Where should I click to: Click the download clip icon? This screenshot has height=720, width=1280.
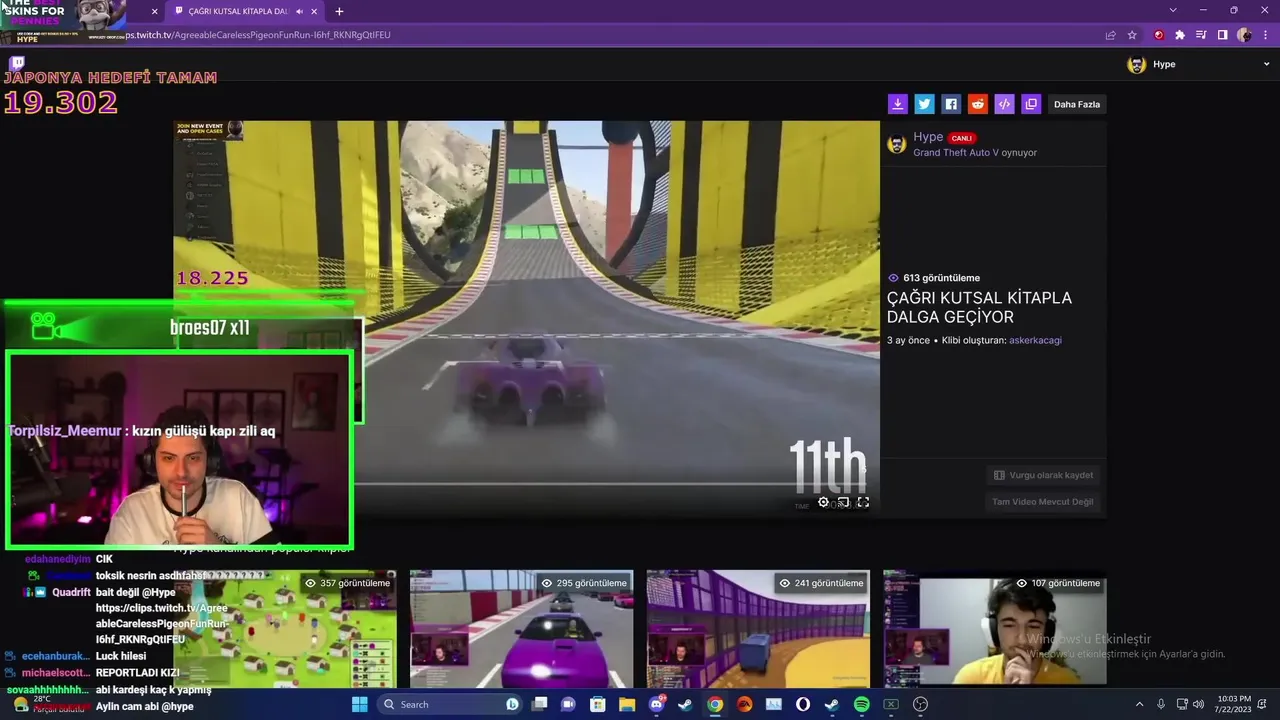897,104
